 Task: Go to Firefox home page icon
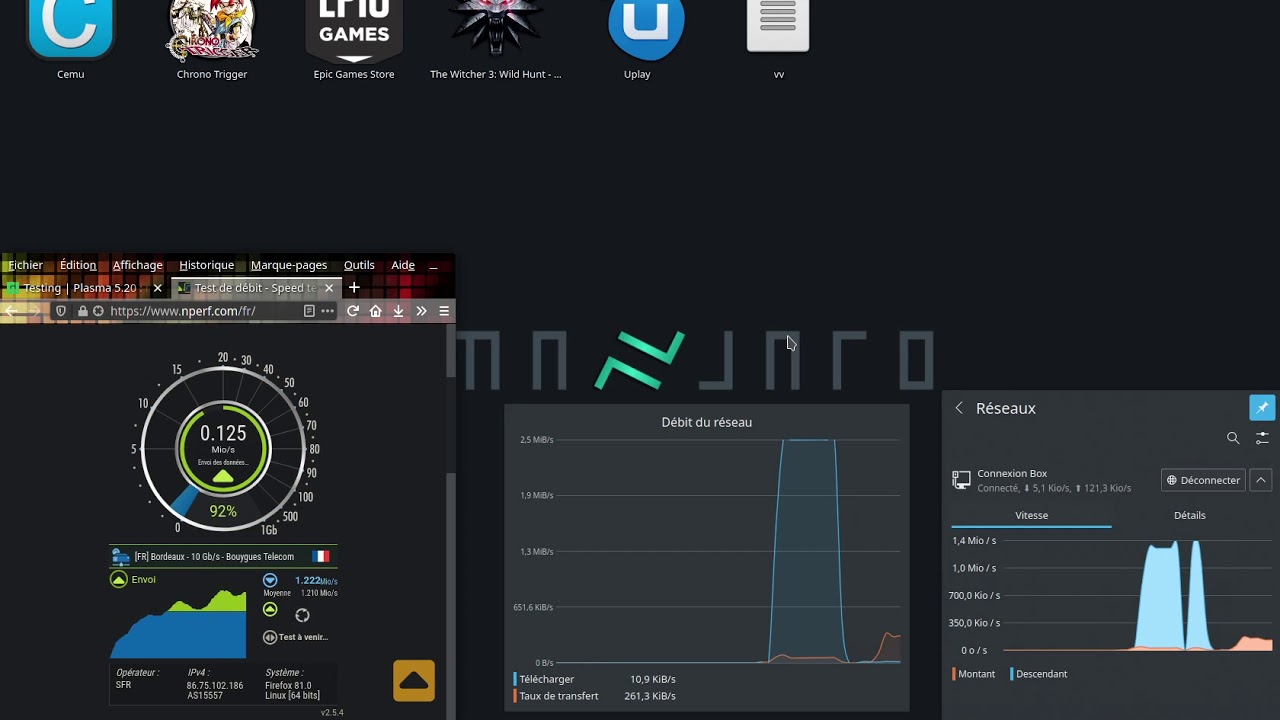[x=376, y=311]
